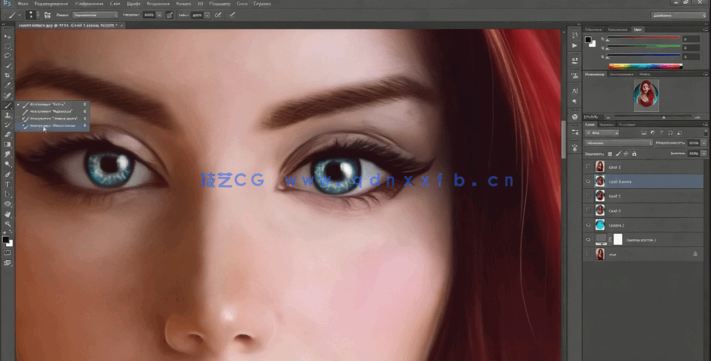Open the layer filter kind dropdown
The image size is (711, 361).
tap(602, 133)
